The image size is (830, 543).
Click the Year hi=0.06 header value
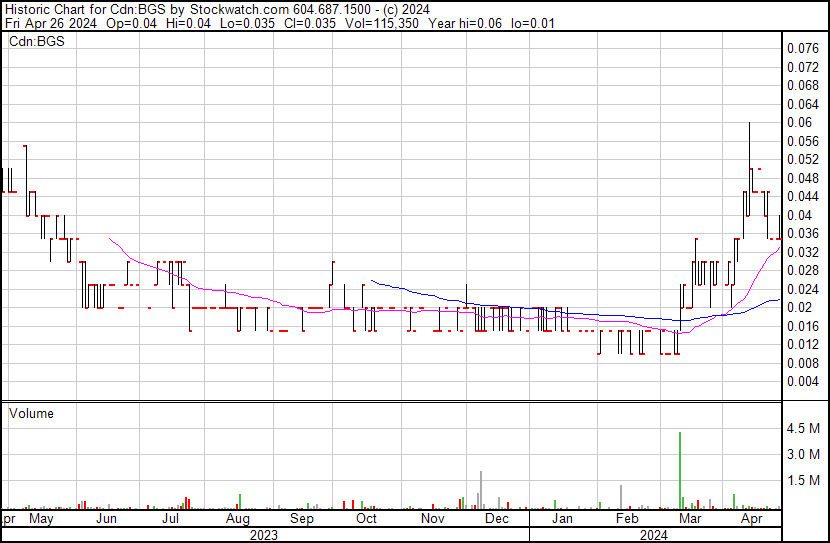coord(465,23)
